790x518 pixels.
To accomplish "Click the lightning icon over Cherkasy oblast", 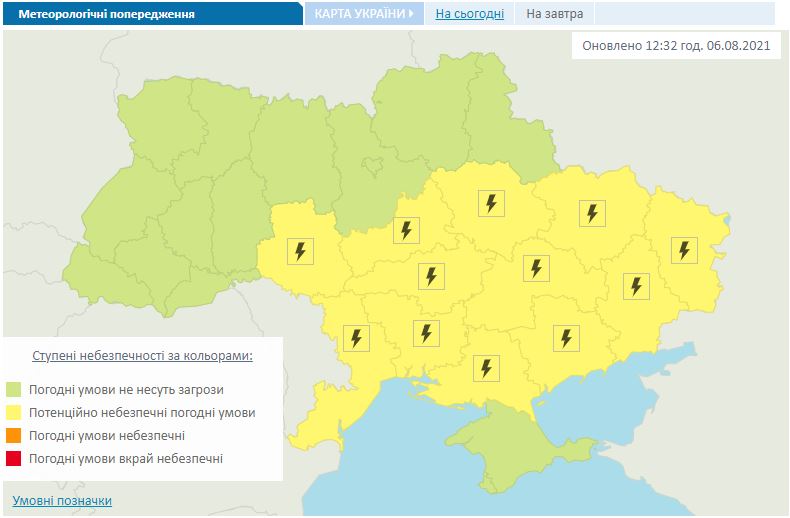I will pyautogui.click(x=405, y=230).
